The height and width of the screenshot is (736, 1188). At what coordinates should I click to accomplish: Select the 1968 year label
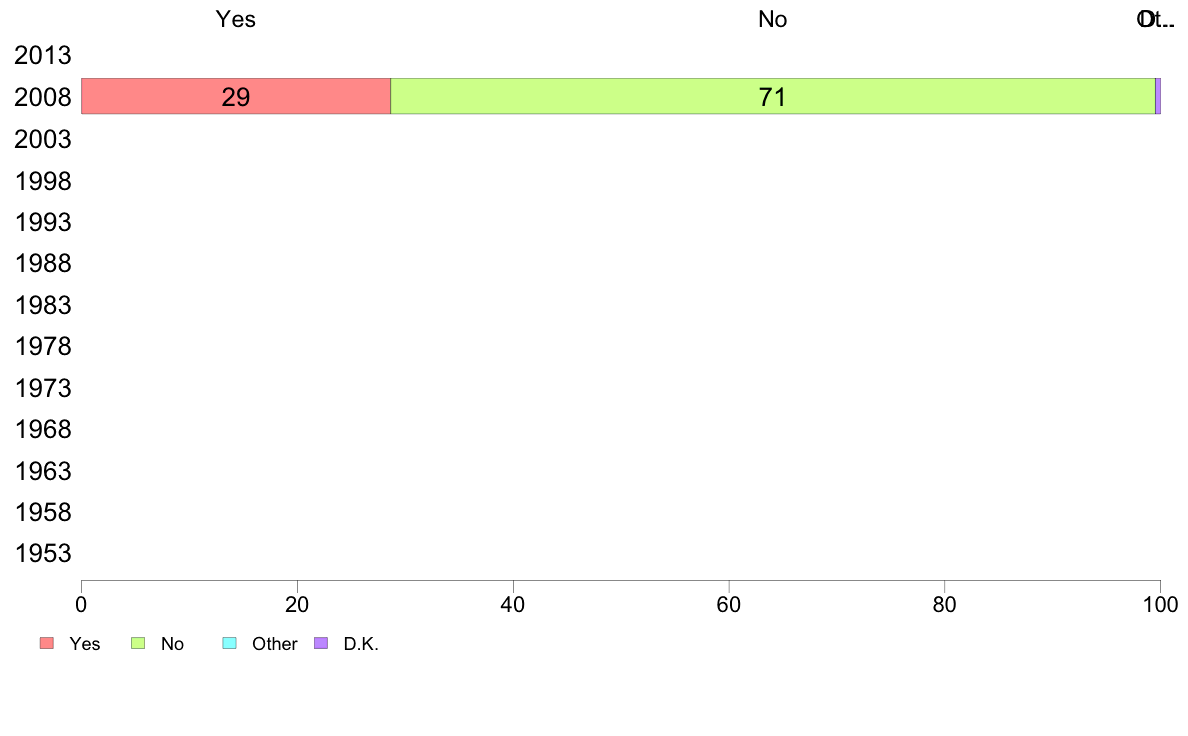pos(42,430)
